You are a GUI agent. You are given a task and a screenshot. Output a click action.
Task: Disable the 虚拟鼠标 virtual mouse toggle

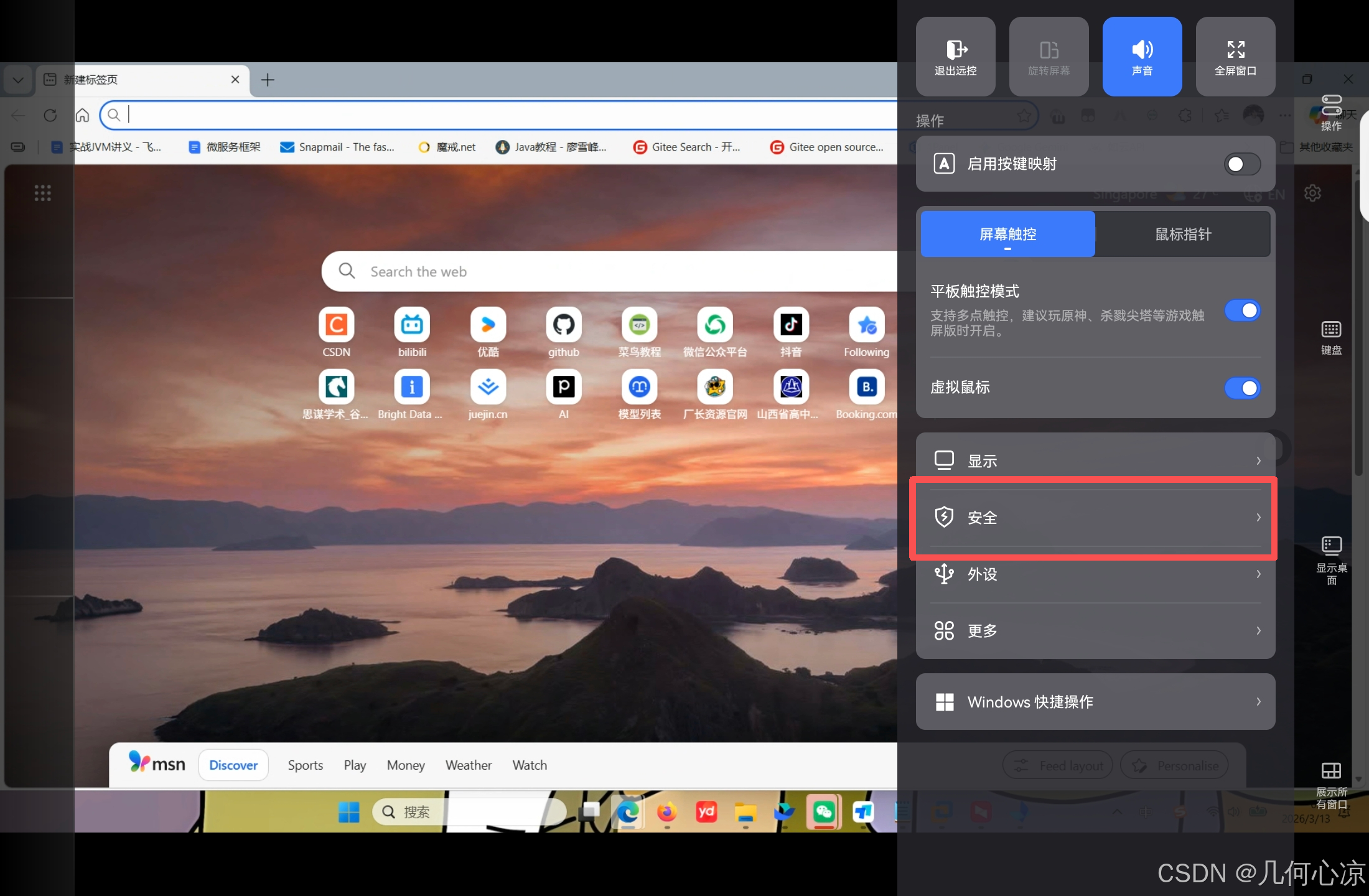[x=1242, y=388]
